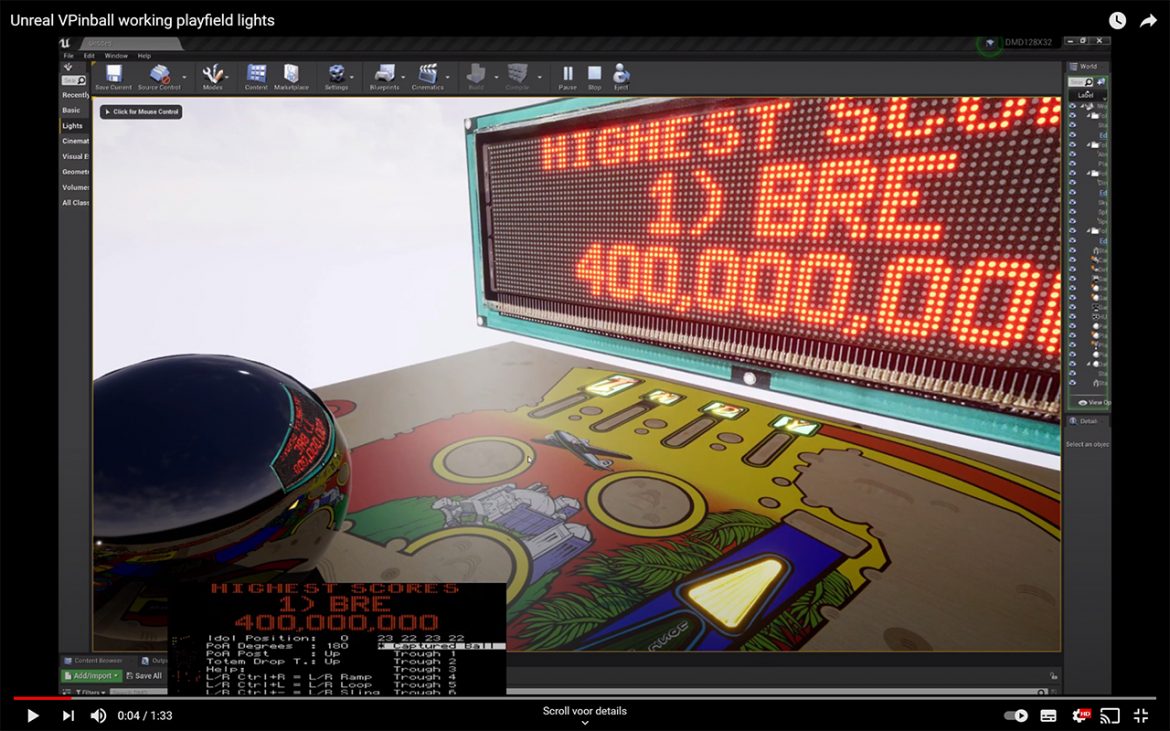Play the YouTube video

pos(33,715)
